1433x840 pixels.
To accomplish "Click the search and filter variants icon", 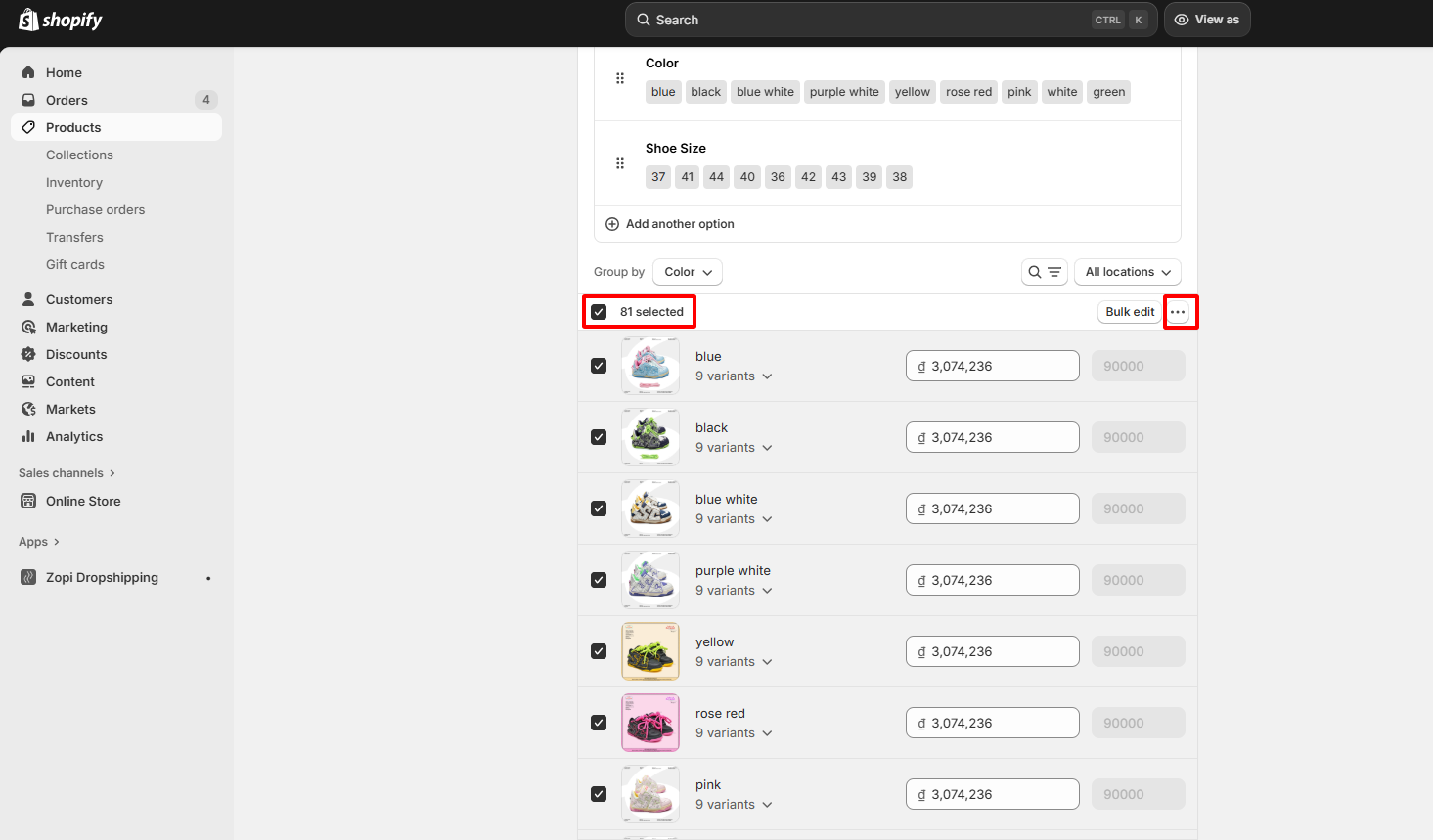I will pyautogui.click(x=1044, y=272).
